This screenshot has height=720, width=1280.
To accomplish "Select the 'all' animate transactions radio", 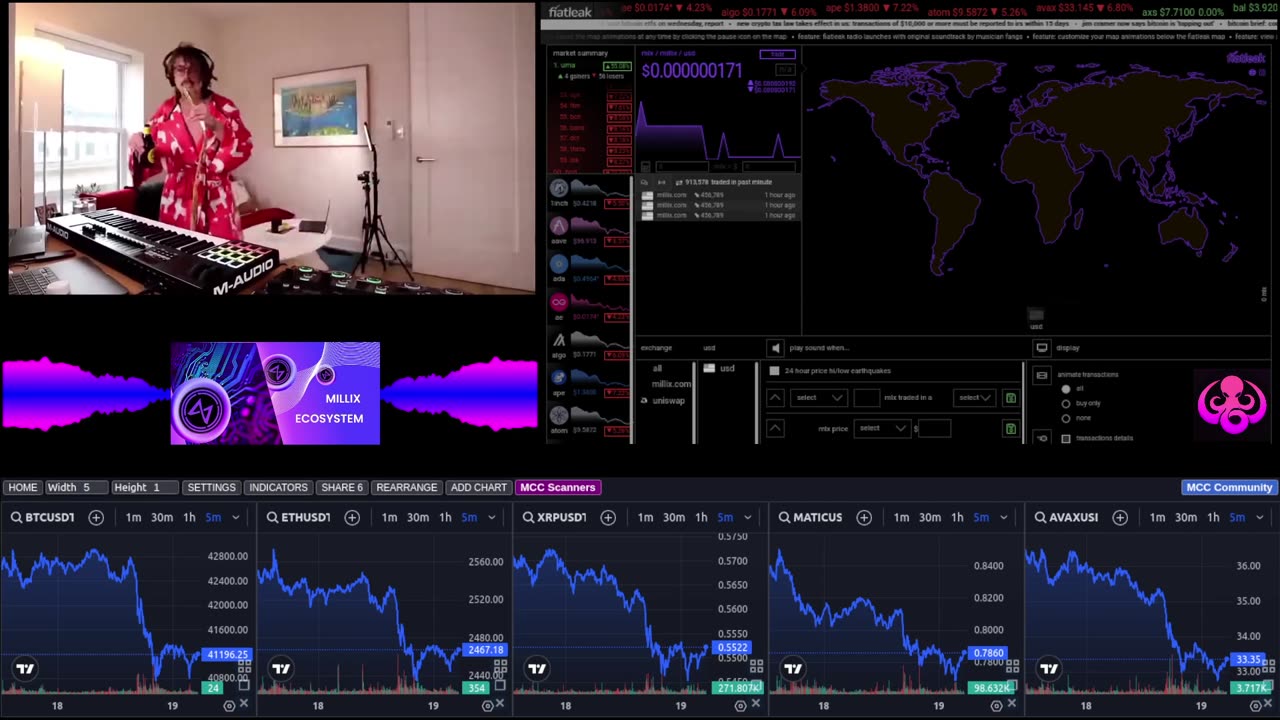I will 1066,389.
